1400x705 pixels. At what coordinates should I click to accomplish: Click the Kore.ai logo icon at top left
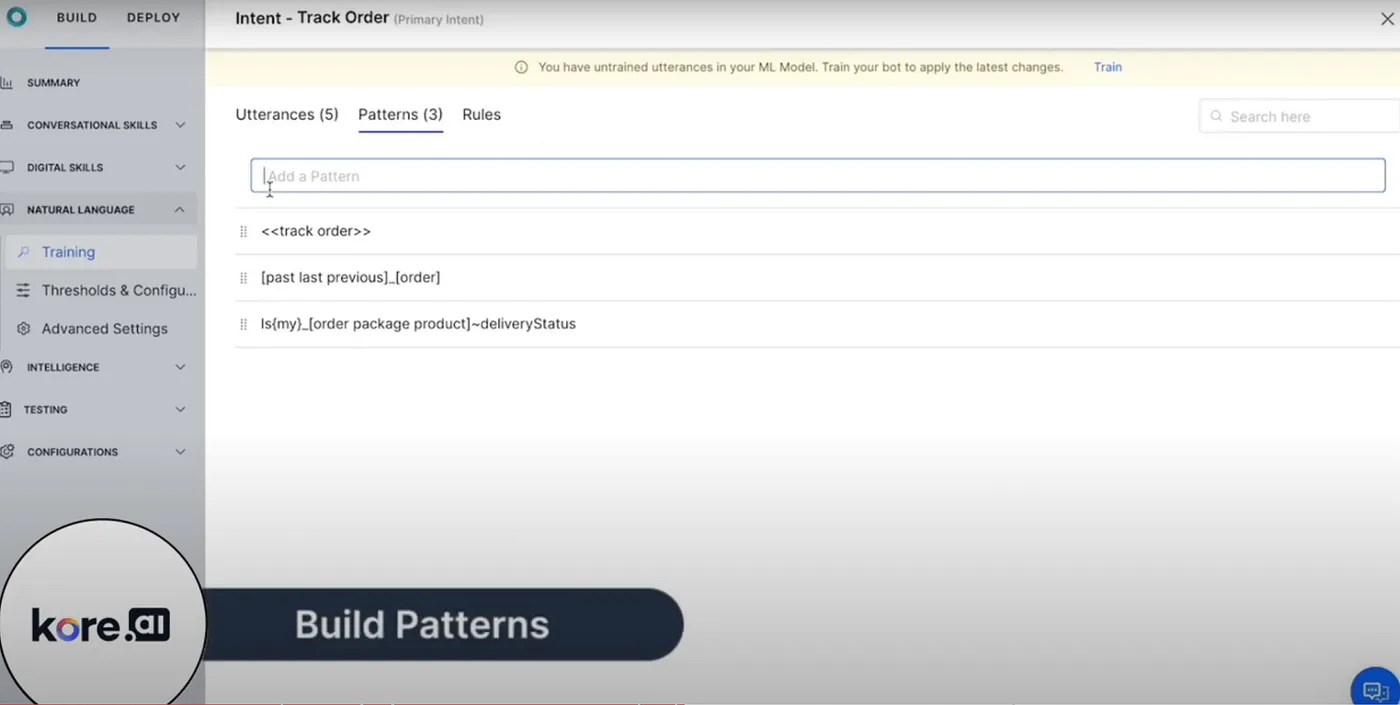point(16,17)
